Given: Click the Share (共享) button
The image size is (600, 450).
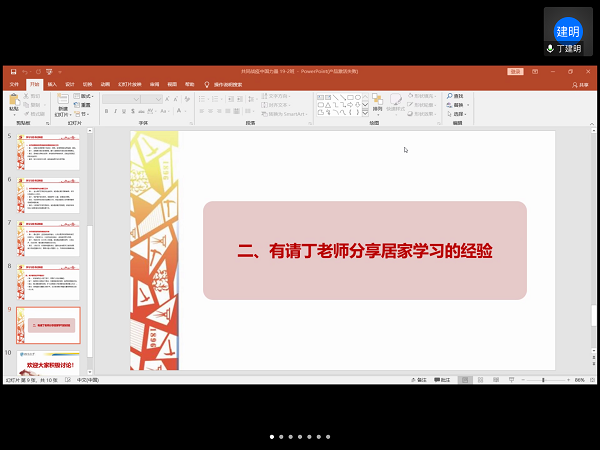Looking at the screenshot, I should point(580,84).
